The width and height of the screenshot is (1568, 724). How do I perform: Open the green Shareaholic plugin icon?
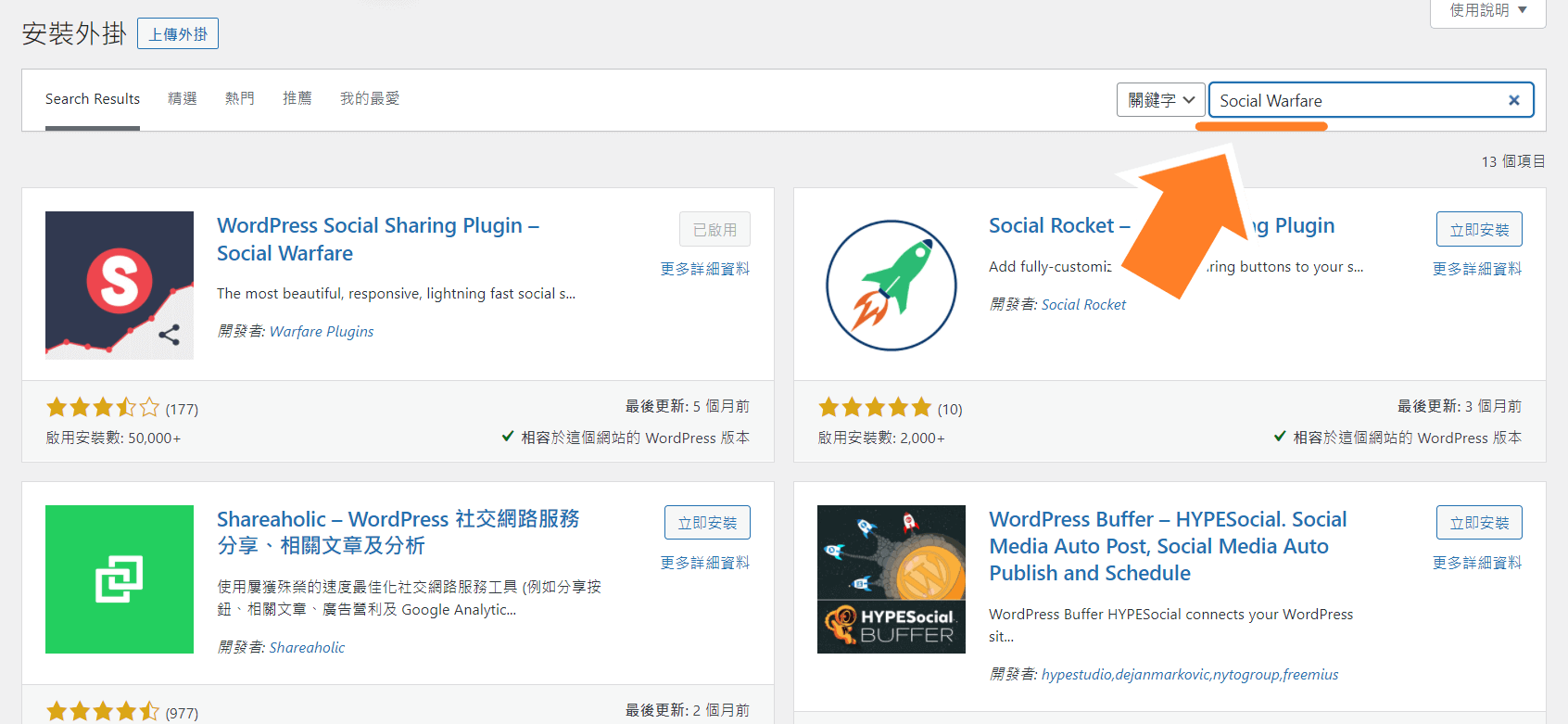coord(120,579)
